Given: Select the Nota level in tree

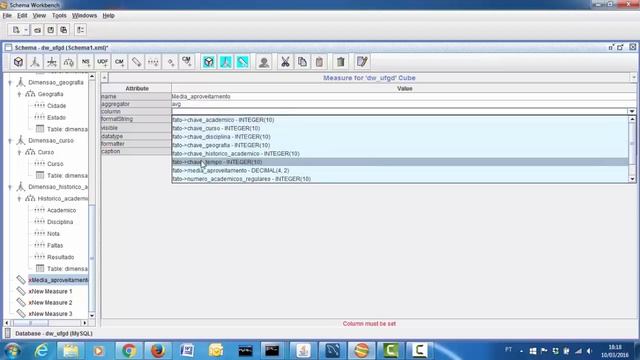Looking at the screenshot, I should pos(53,234).
